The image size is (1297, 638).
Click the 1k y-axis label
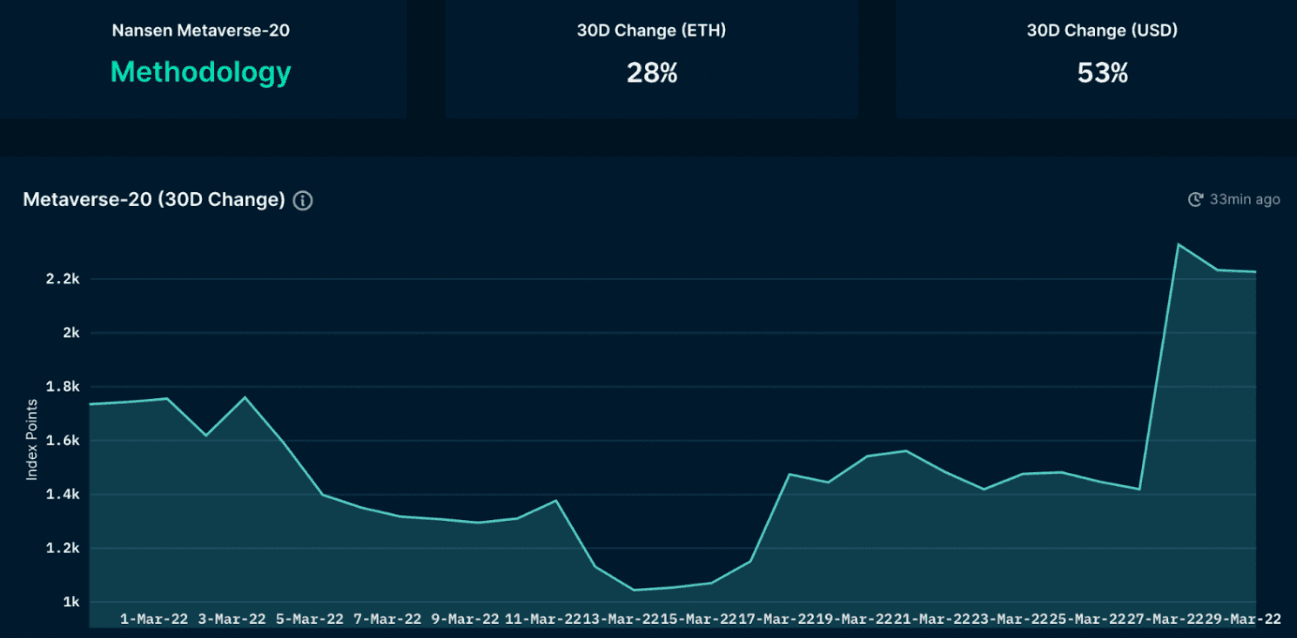(x=71, y=602)
